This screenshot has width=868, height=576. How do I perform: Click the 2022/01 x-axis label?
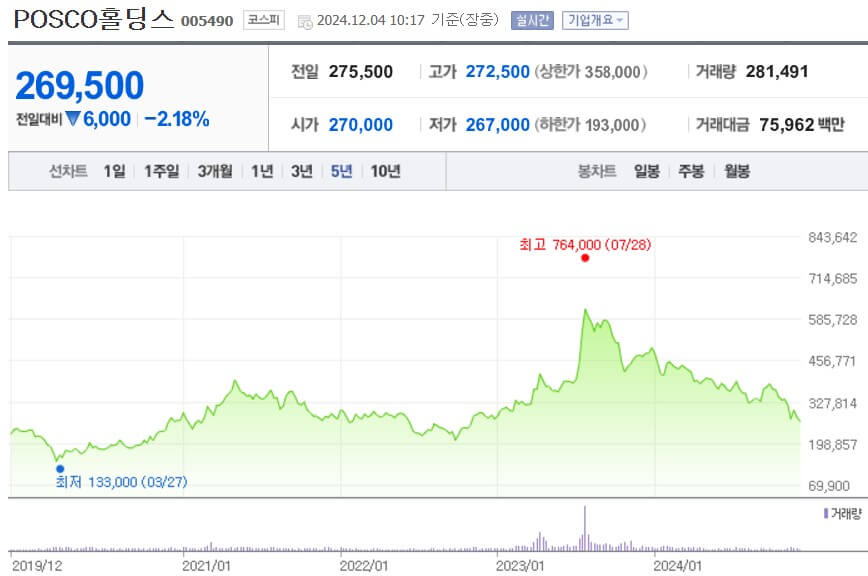tap(363, 566)
